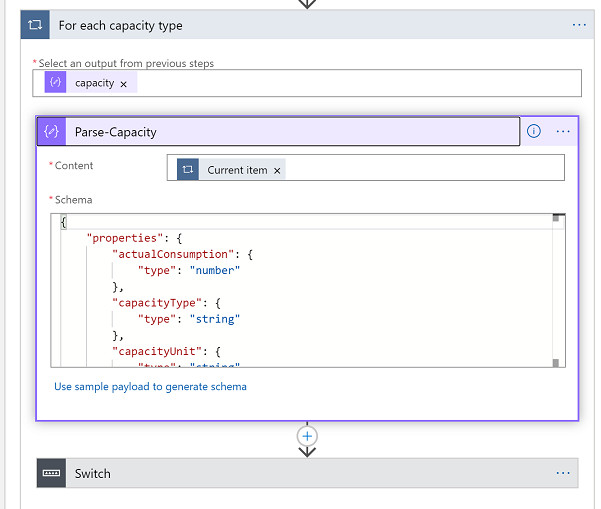Show Parse-Capacity info tooltip icon

pyautogui.click(x=534, y=131)
